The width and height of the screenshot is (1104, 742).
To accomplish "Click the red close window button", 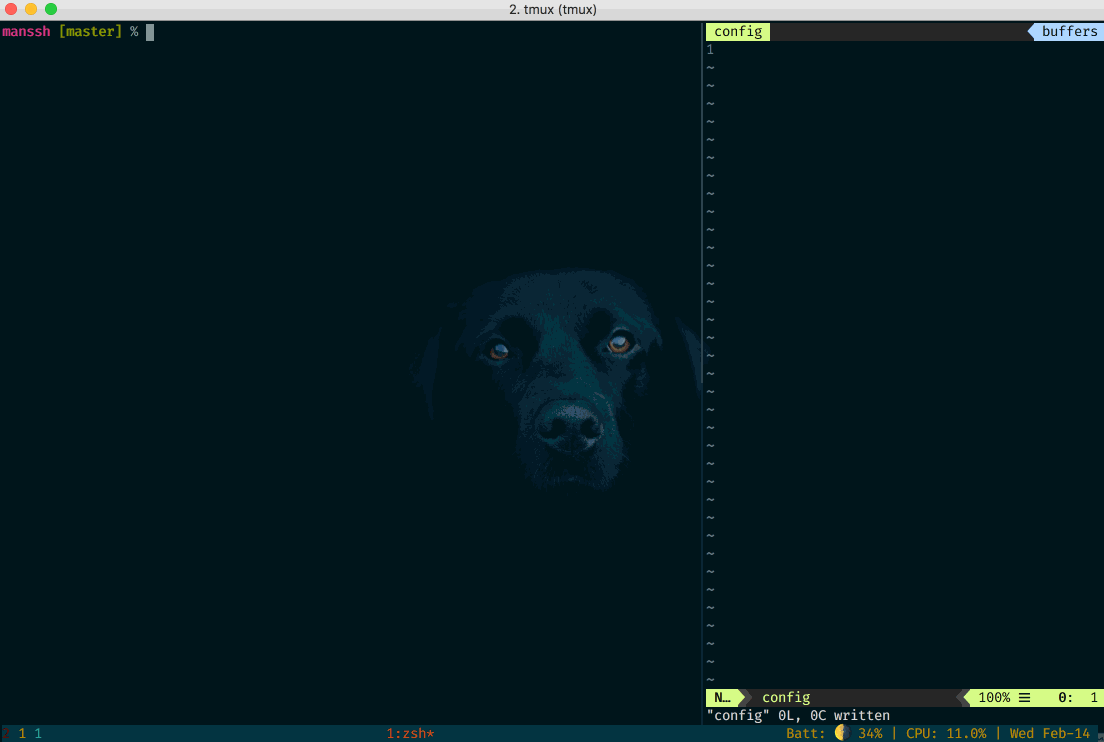I will coord(11,9).
